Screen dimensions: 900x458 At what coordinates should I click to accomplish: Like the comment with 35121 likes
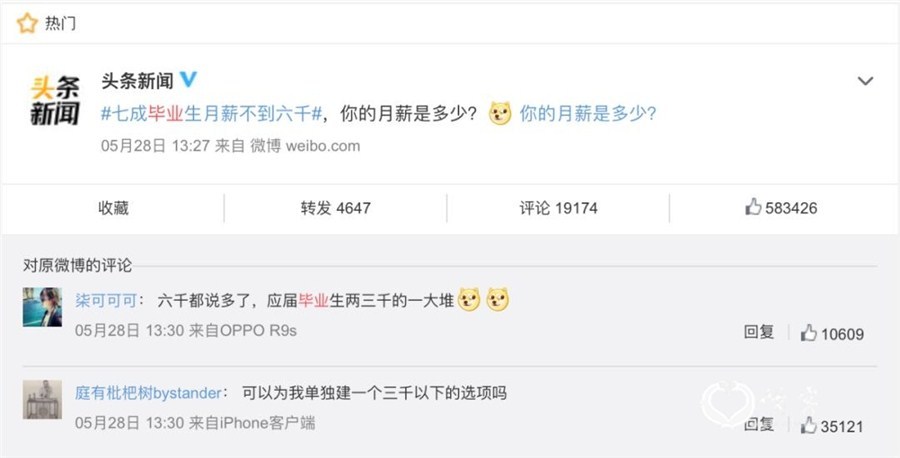point(832,425)
